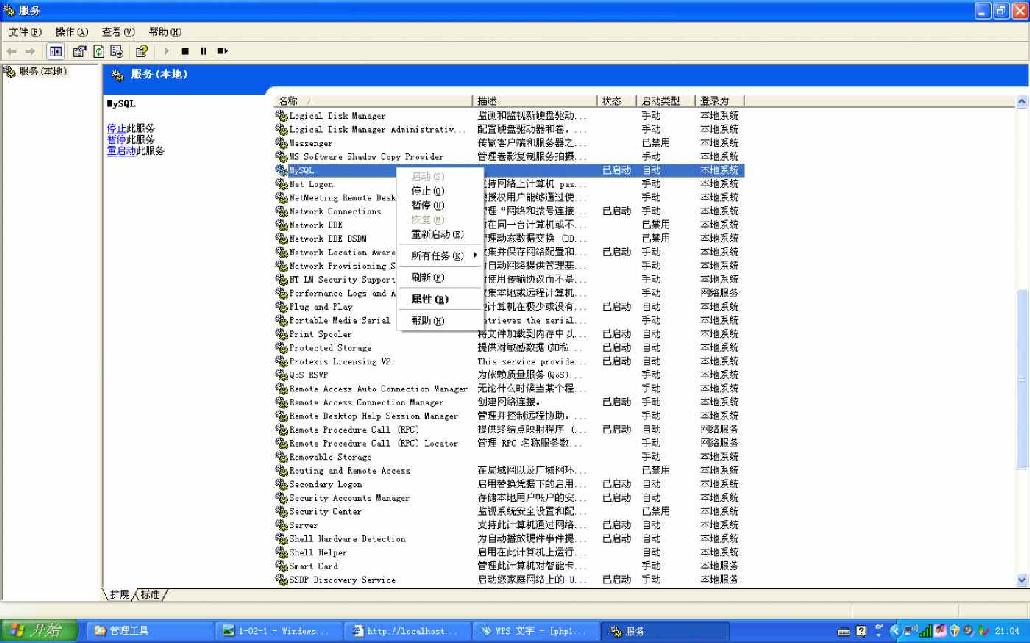Select the Shell Hardware Detection service name
Viewport: 1030px width, 643px height.
(x=347, y=539)
